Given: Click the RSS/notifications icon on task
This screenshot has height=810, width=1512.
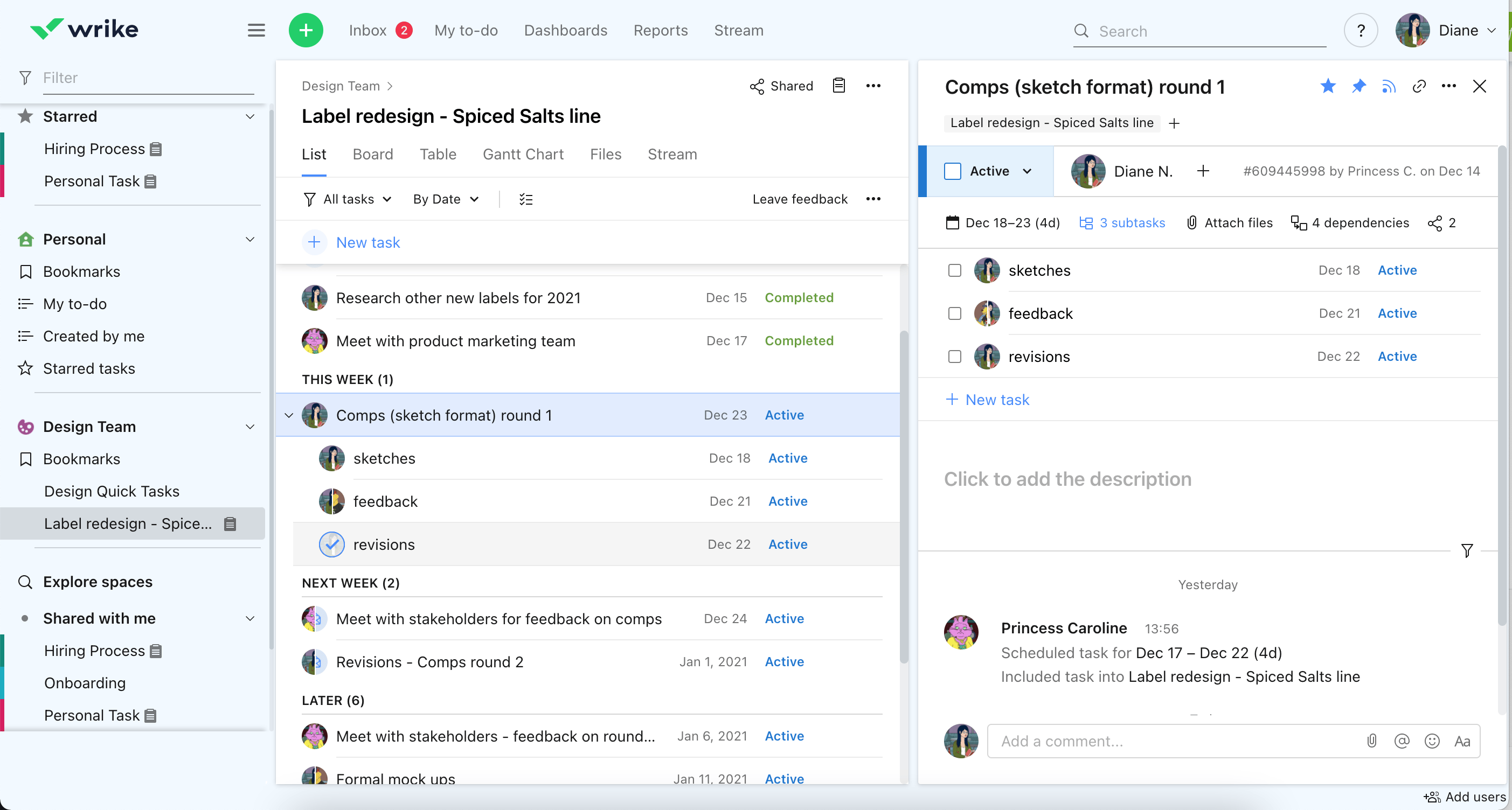Looking at the screenshot, I should (x=1389, y=87).
